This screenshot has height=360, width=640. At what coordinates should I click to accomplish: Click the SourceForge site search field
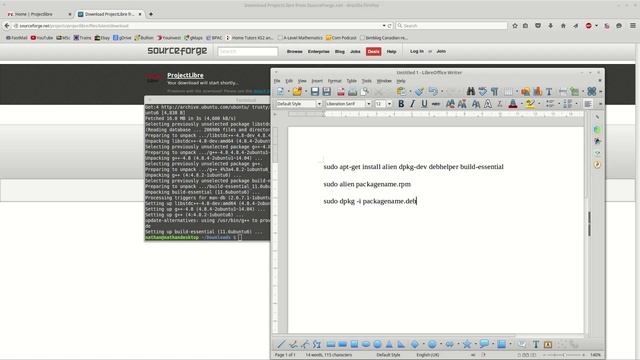pyautogui.click(x=248, y=51)
